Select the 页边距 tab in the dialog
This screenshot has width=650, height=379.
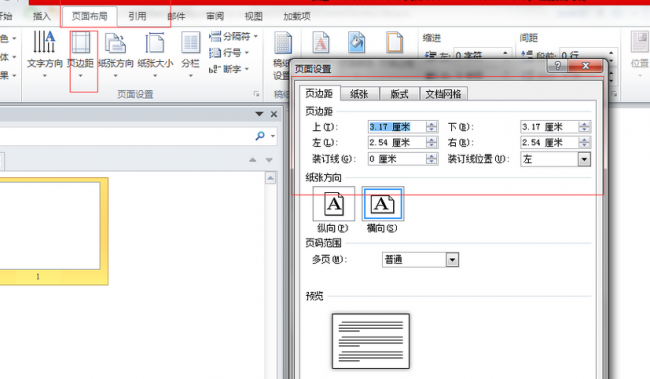[x=319, y=94]
